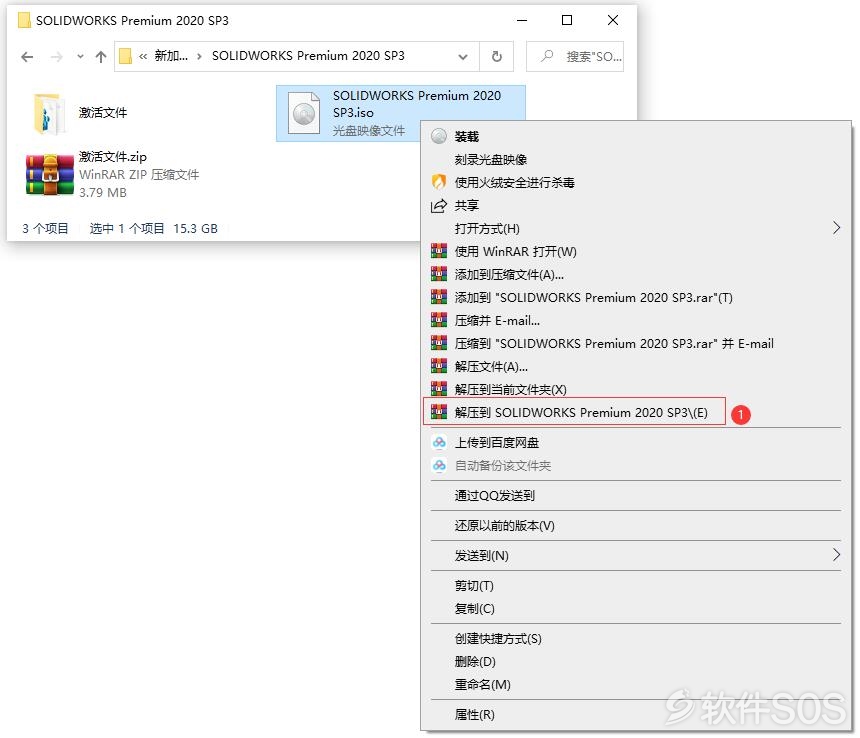Maximize the Explorer window
860x738 pixels.
pos(567,20)
